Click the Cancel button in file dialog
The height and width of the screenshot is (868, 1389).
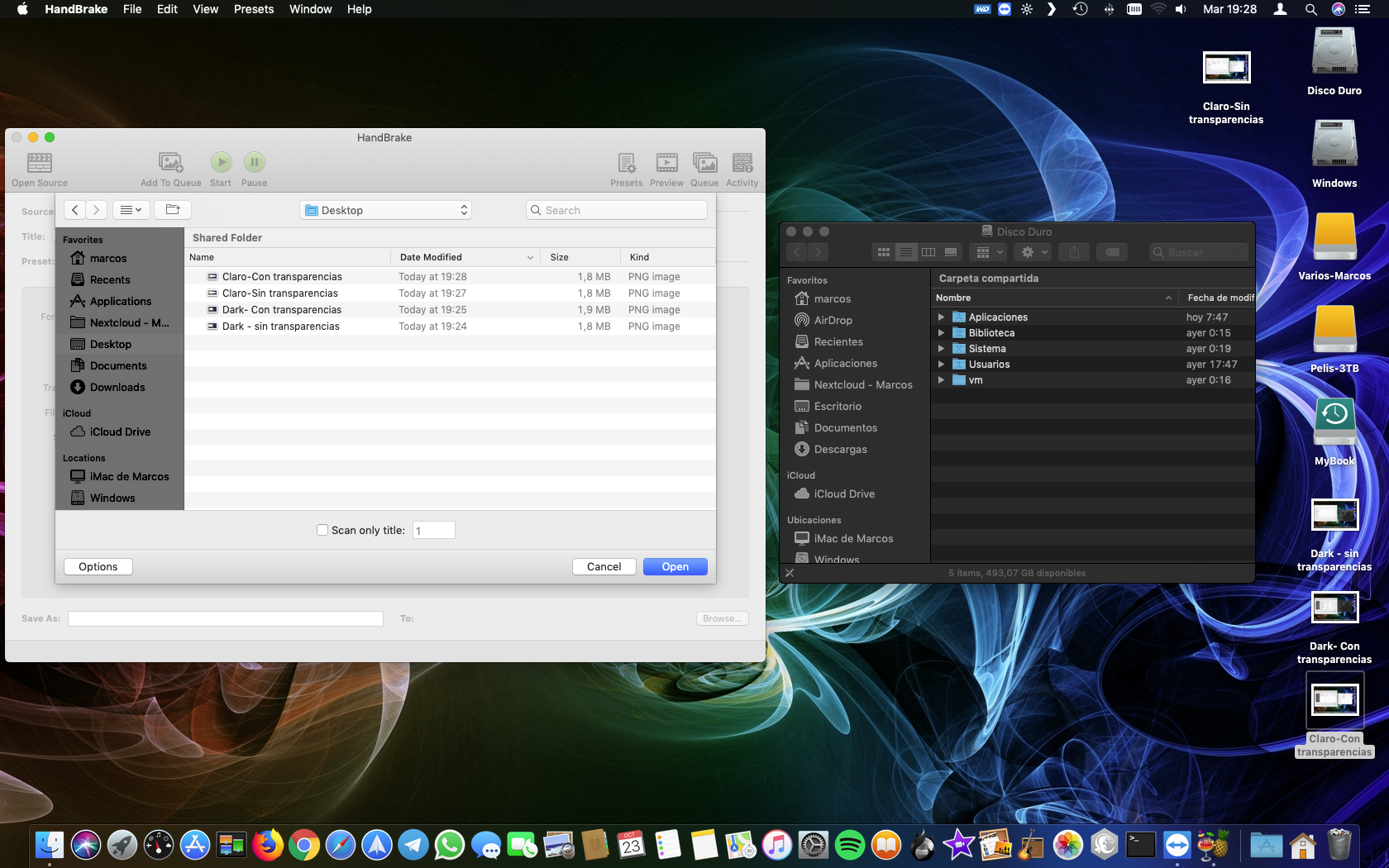[604, 567]
